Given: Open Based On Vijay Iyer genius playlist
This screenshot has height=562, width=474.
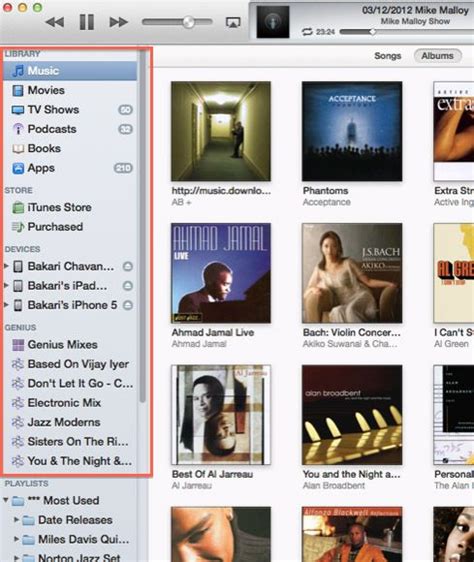Looking at the screenshot, I should coord(70,364).
